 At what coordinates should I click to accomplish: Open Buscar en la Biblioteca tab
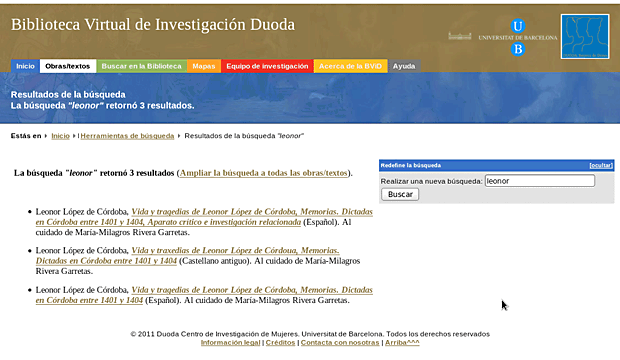(142, 66)
